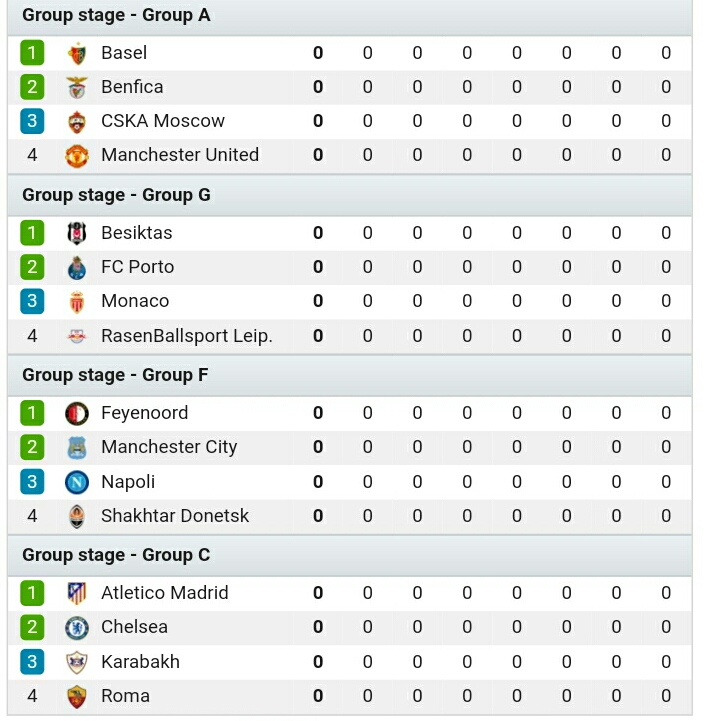Click the Feyenoord club crest
Image resolution: width=718 pixels, height=721 pixels.
coord(77,413)
